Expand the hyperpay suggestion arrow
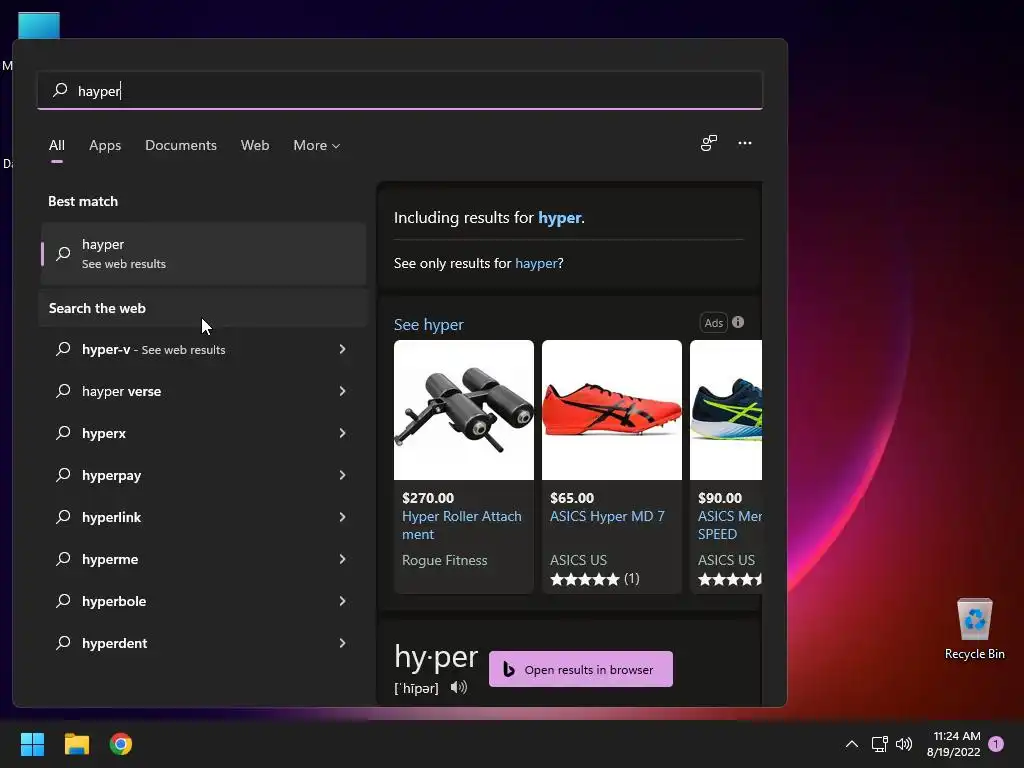Screen dimensions: 1024x768 pos(342,475)
